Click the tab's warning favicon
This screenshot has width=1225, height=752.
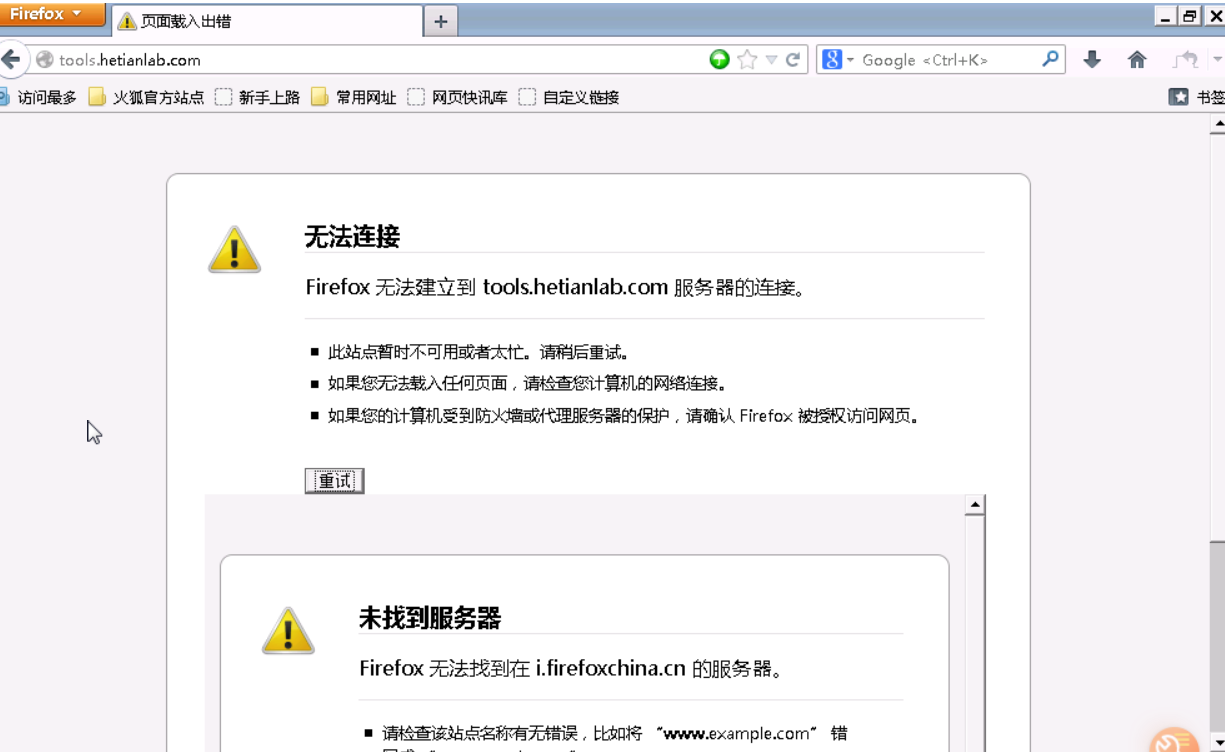coord(127,21)
